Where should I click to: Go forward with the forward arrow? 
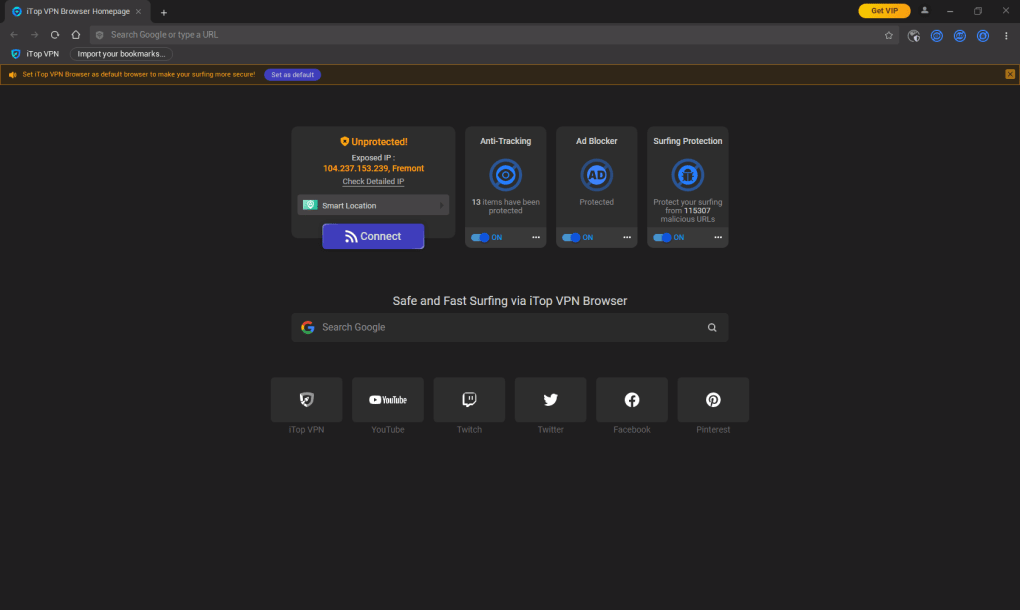(34, 35)
